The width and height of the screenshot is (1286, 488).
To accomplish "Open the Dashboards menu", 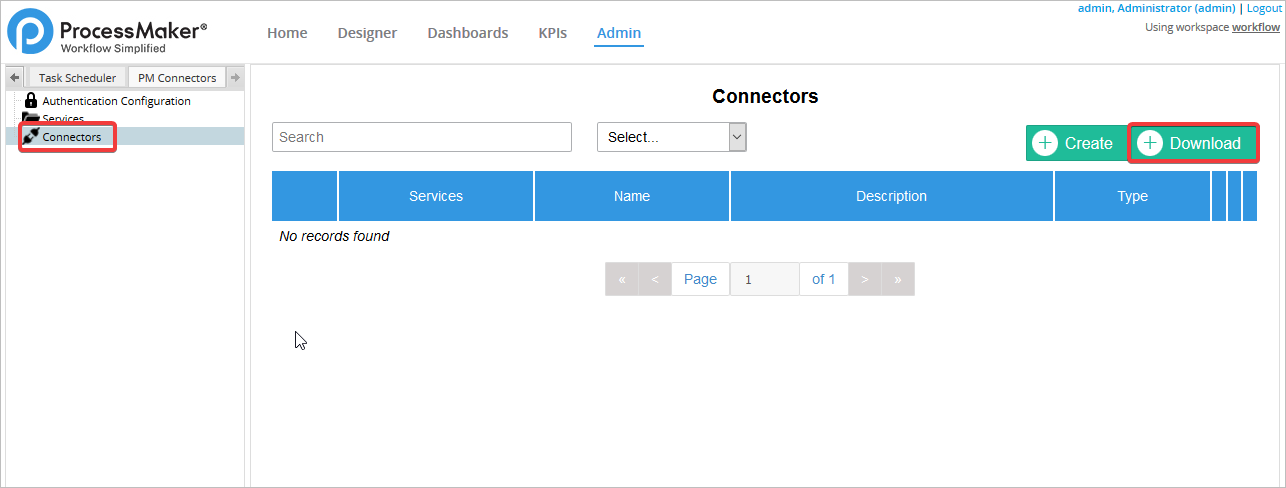I will tap(468, 33).
